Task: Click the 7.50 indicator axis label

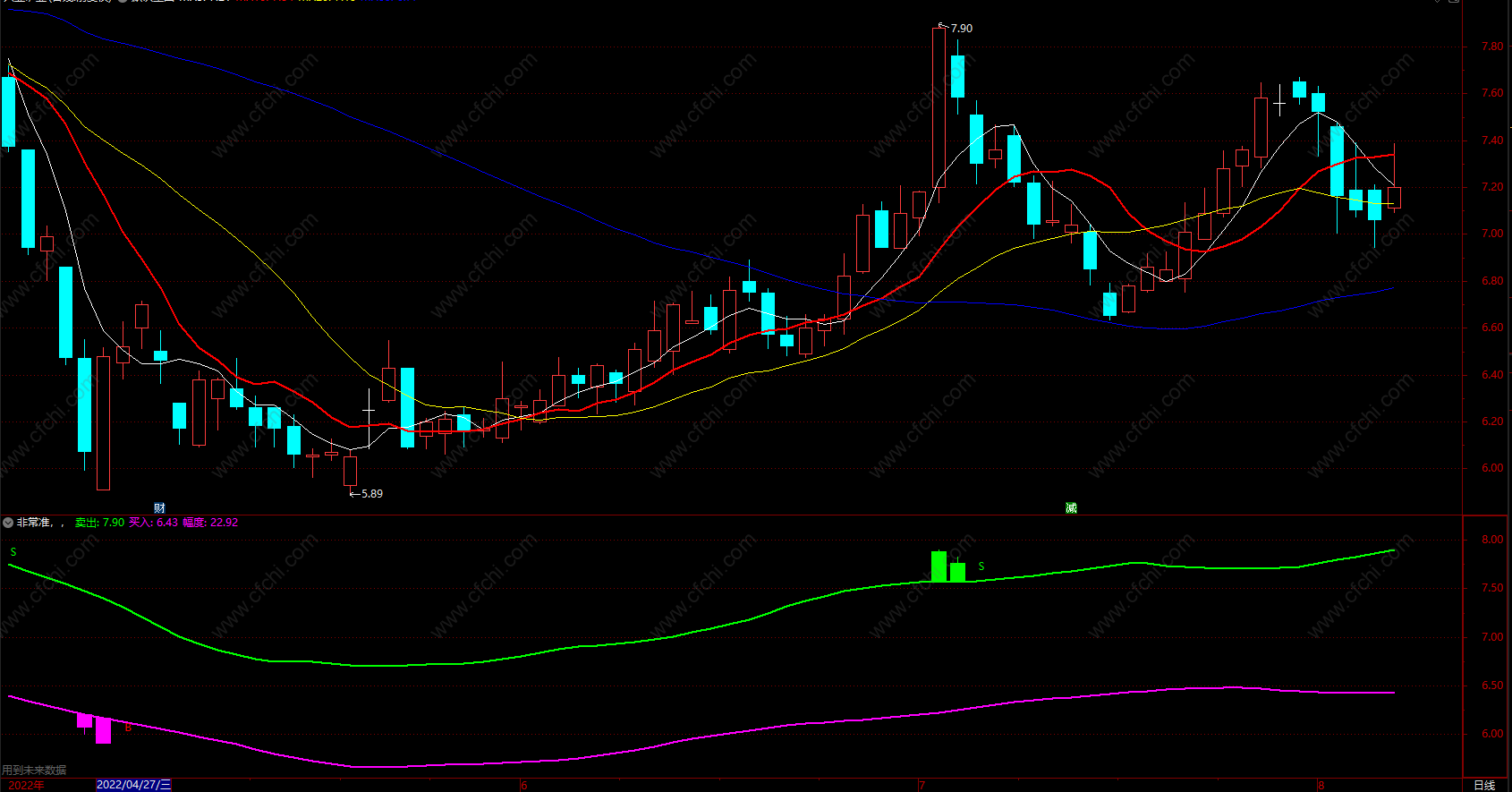Action: (x=1492, y=588)
